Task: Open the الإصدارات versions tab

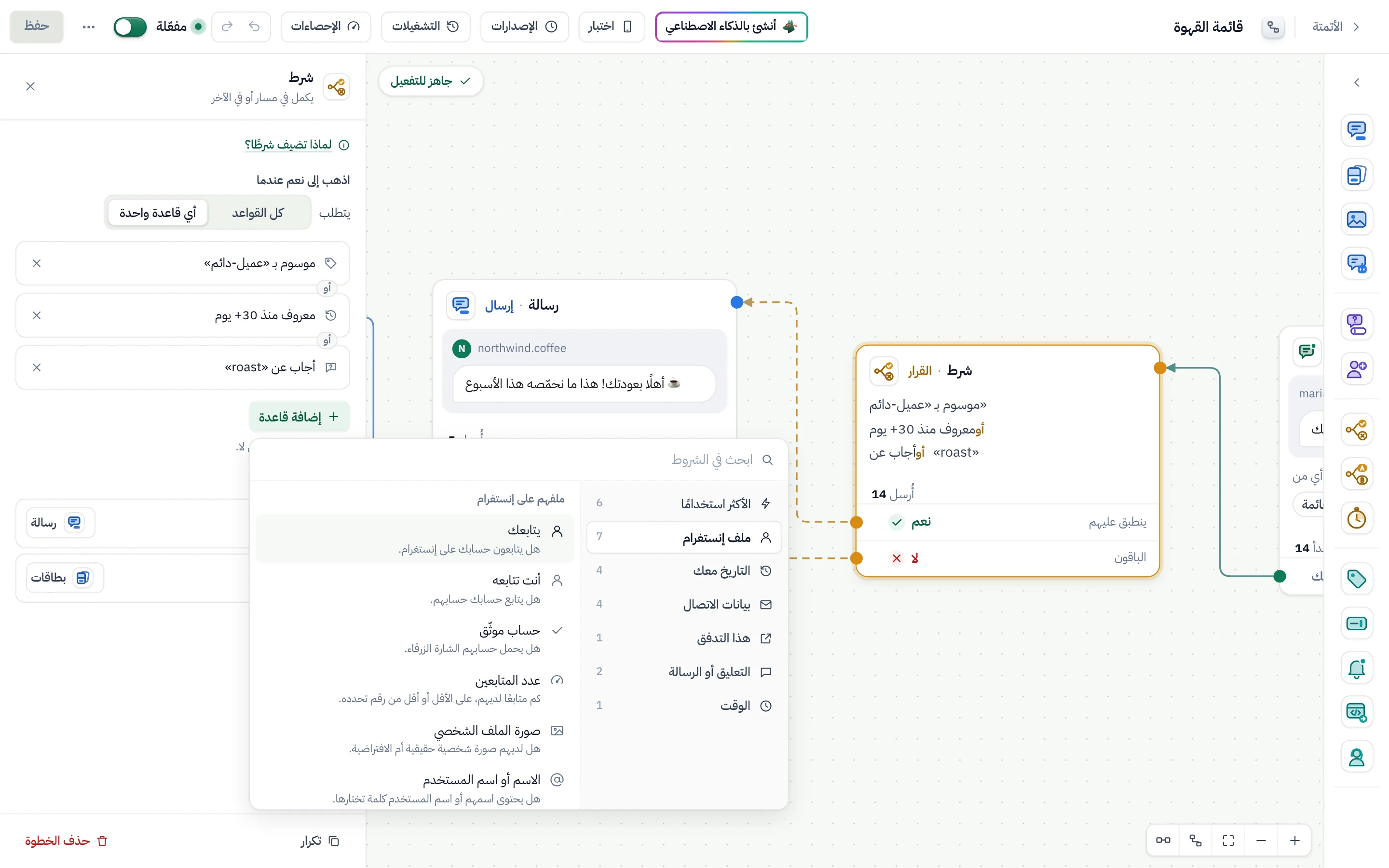Action: pyautogui.click(x=524, y=27)
